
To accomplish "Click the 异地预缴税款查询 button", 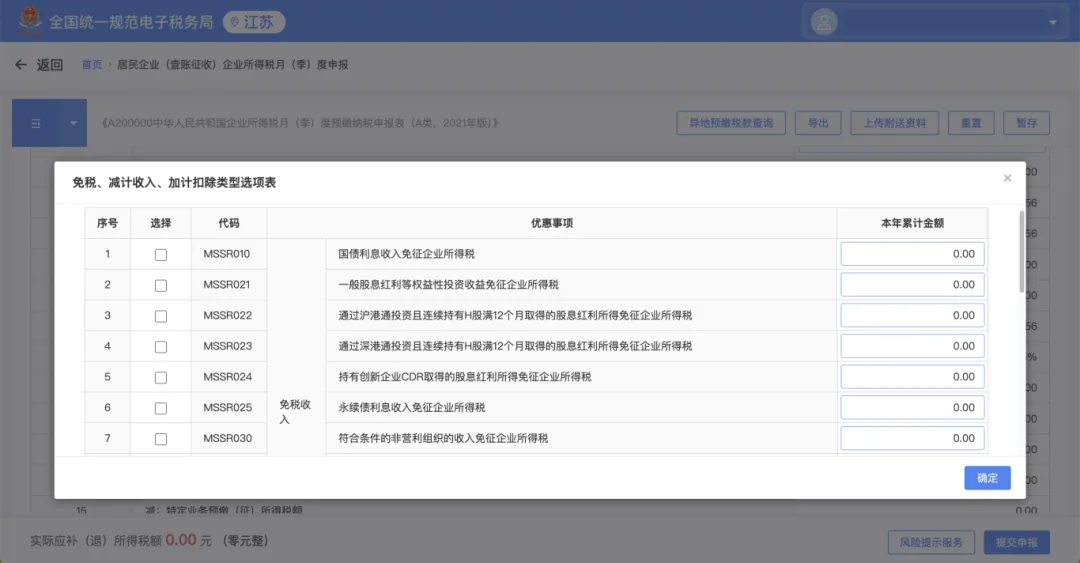I will point(731,123).
